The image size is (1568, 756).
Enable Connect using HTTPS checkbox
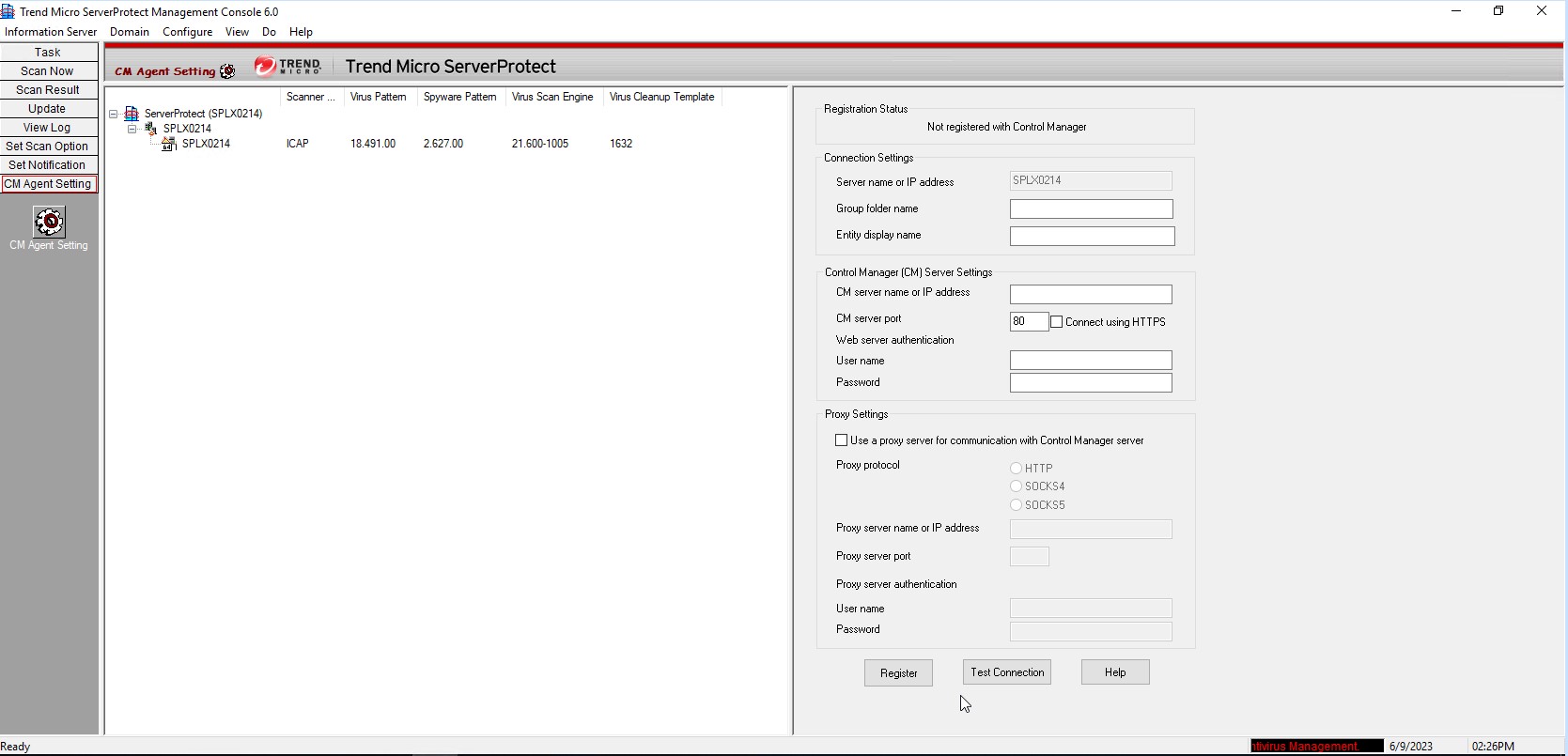click(1057, 322)
